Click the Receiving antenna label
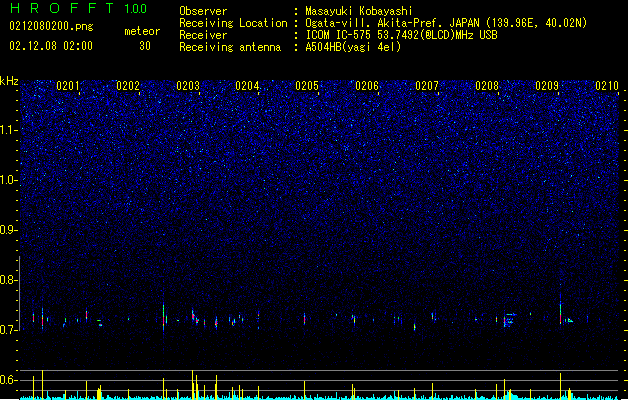 pos(230,47)
